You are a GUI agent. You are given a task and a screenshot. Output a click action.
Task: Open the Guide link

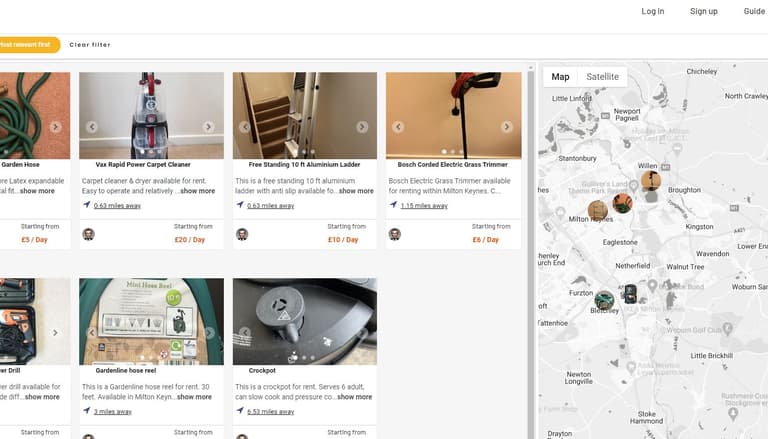[754, 11]
